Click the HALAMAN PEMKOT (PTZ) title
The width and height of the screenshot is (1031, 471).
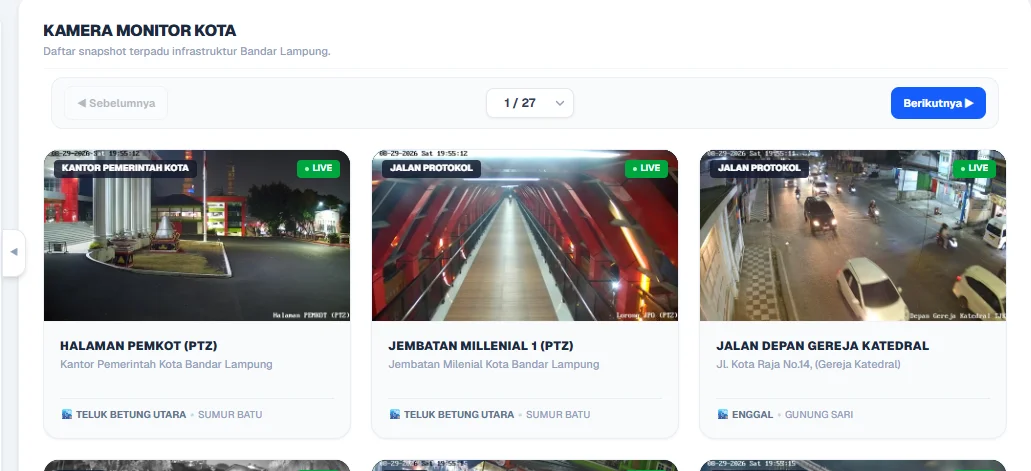(x=139, y=346)
